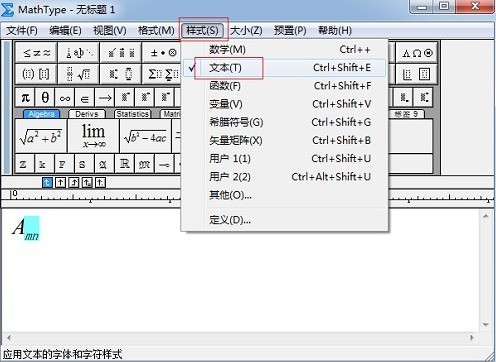Open the relational symbols palette (≤ ≠ ≈)
496x362 pixels.
(x=36, y=53)
